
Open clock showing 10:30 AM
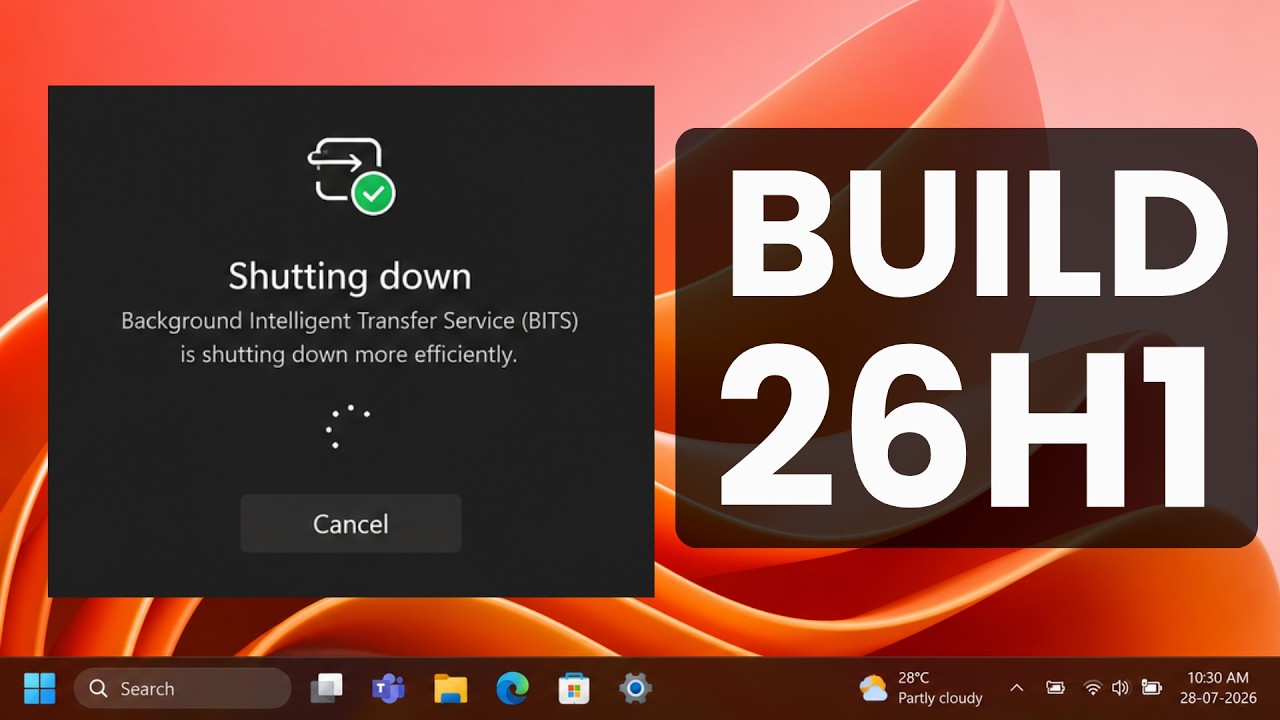point(1217,678)
